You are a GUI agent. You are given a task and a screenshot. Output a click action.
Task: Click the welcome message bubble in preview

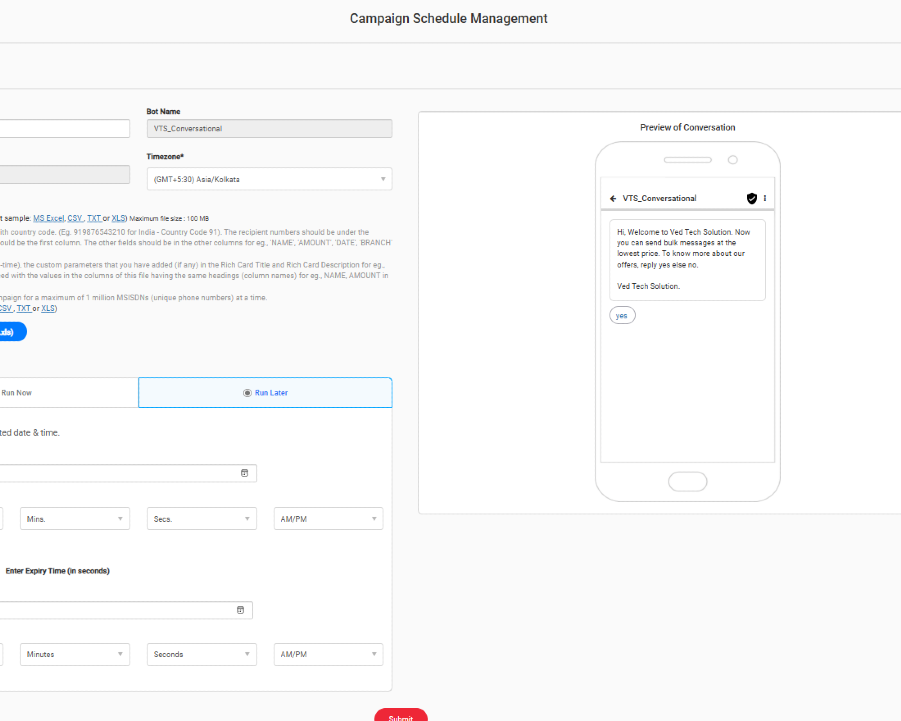click(687, 260)
